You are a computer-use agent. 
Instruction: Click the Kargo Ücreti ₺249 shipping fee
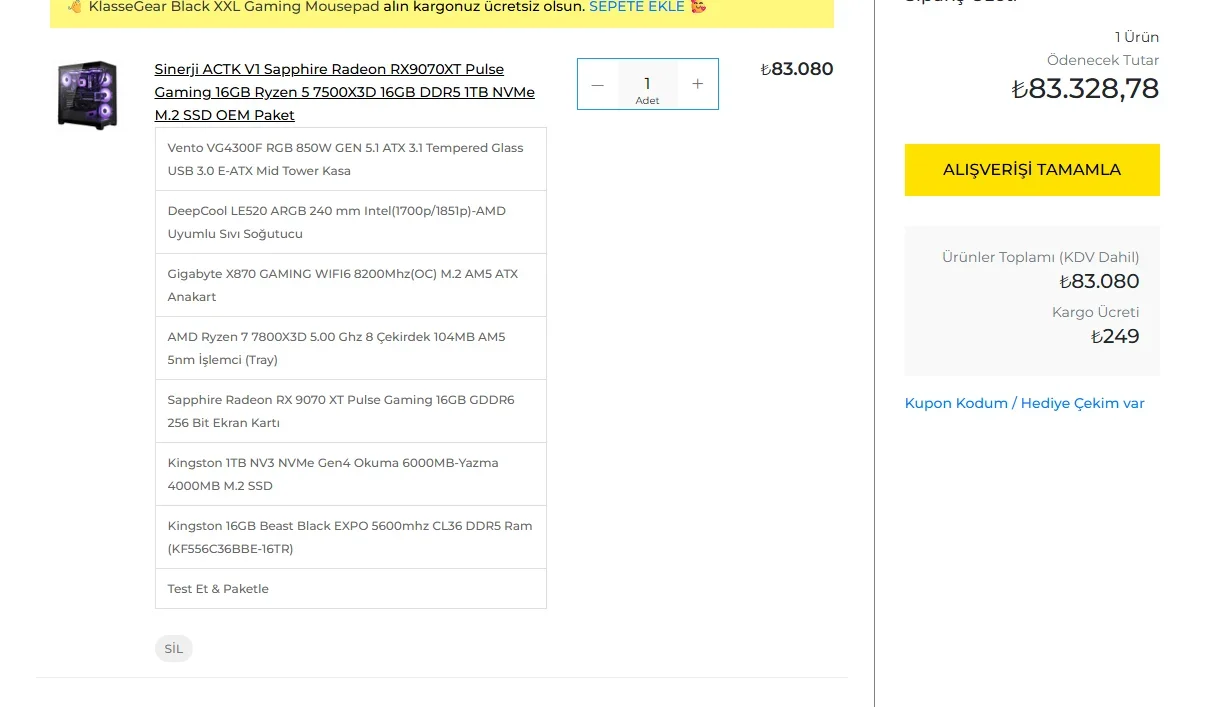[x=1115, y=336]
